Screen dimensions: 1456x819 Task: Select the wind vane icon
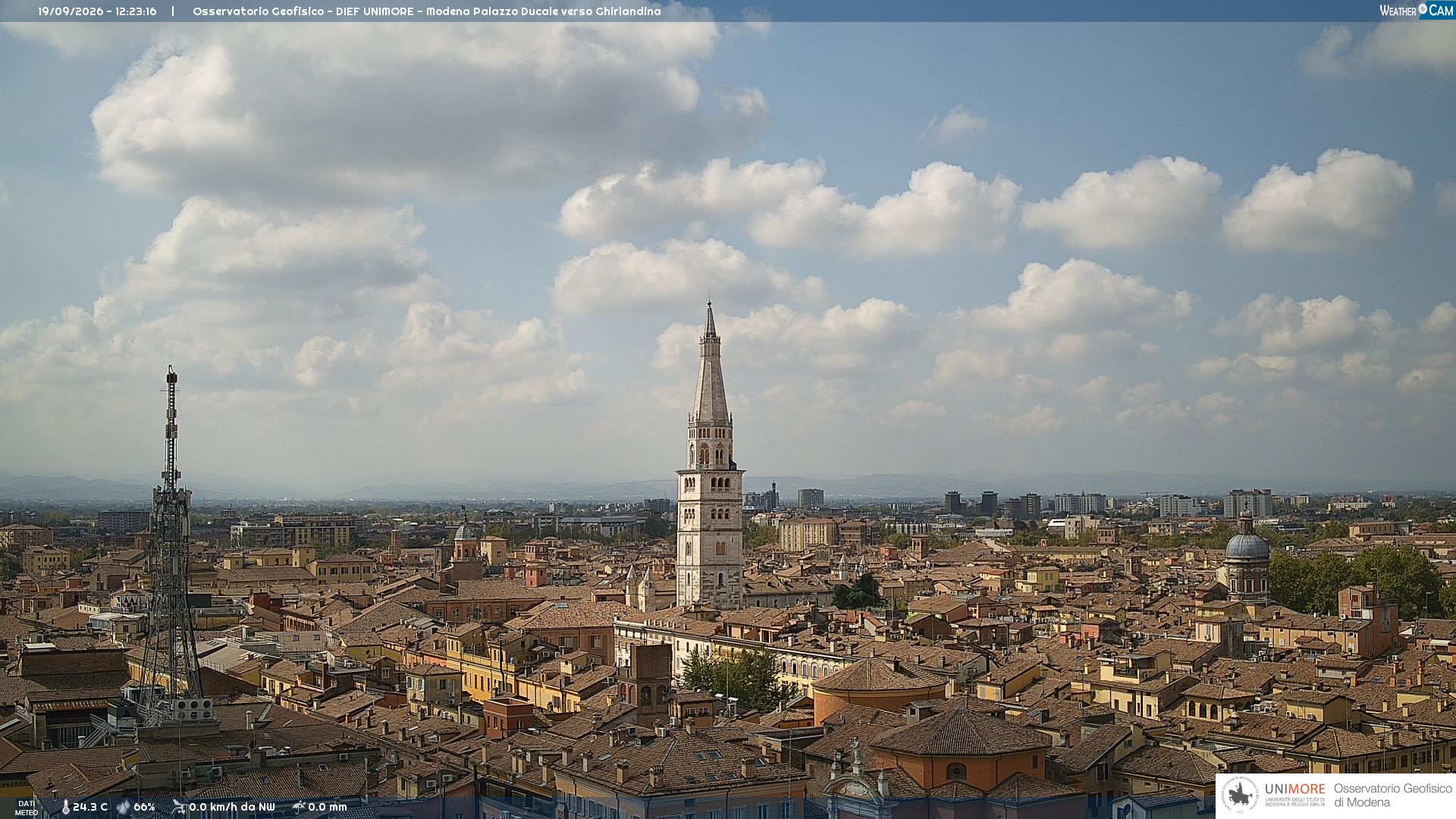(x=179, y=807)
